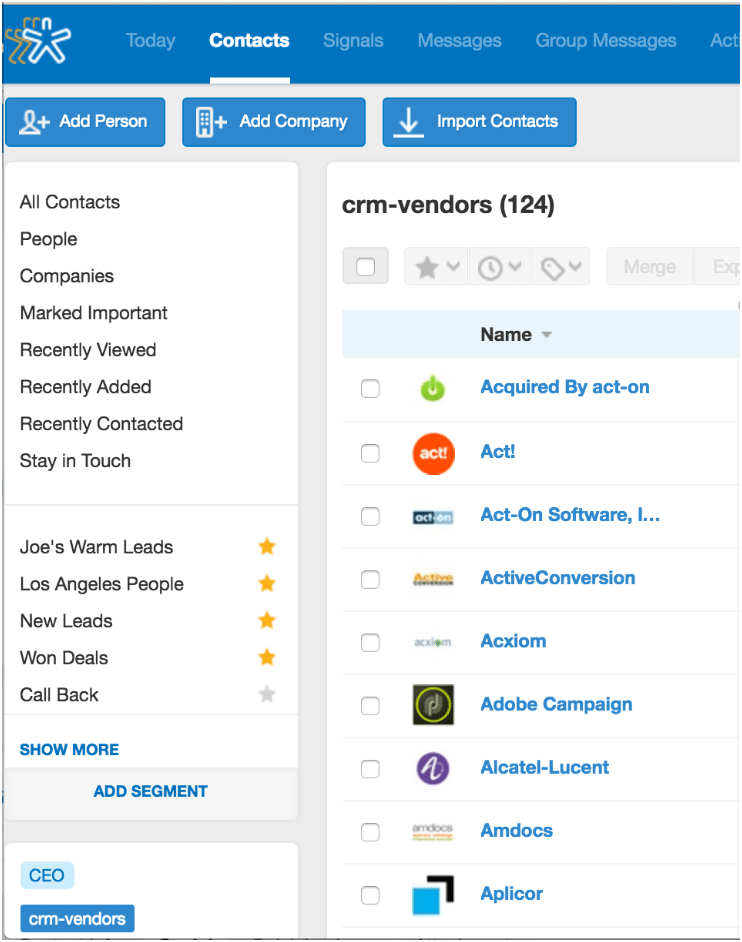The image size is (742, 942).
Task: Click the Alcatel-Lucent purple logo icon
Action: [x=433, y=768]
